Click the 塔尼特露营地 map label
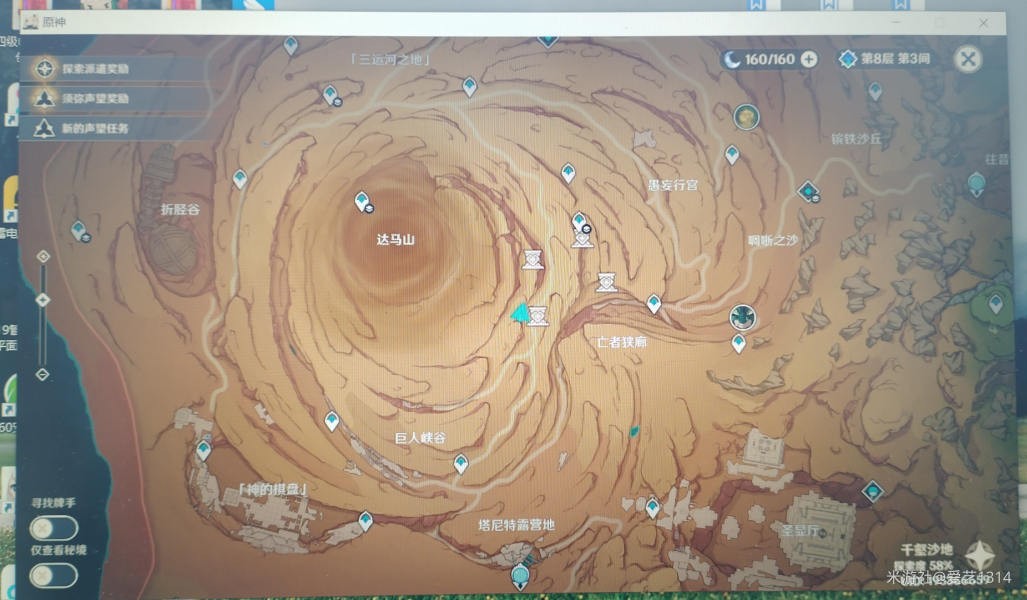 516,525
